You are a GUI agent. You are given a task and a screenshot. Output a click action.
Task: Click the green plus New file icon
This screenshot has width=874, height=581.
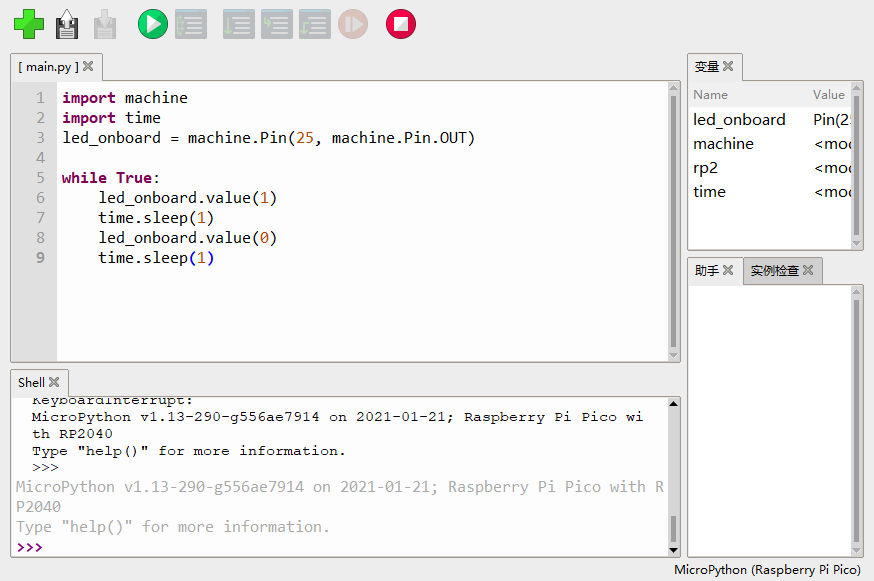tap(29, 23)
